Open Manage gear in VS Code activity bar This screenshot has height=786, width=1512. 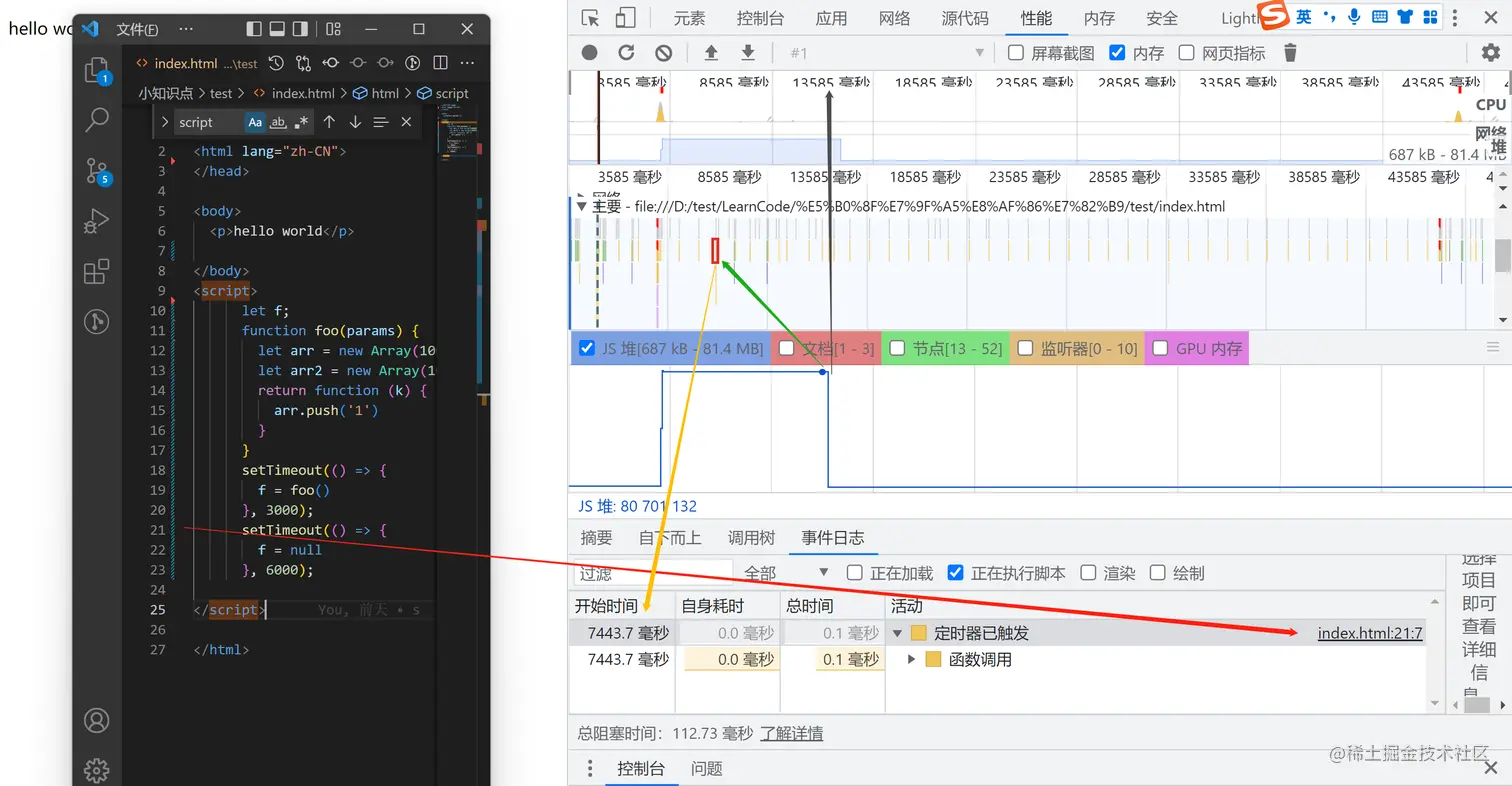point(97,770)
